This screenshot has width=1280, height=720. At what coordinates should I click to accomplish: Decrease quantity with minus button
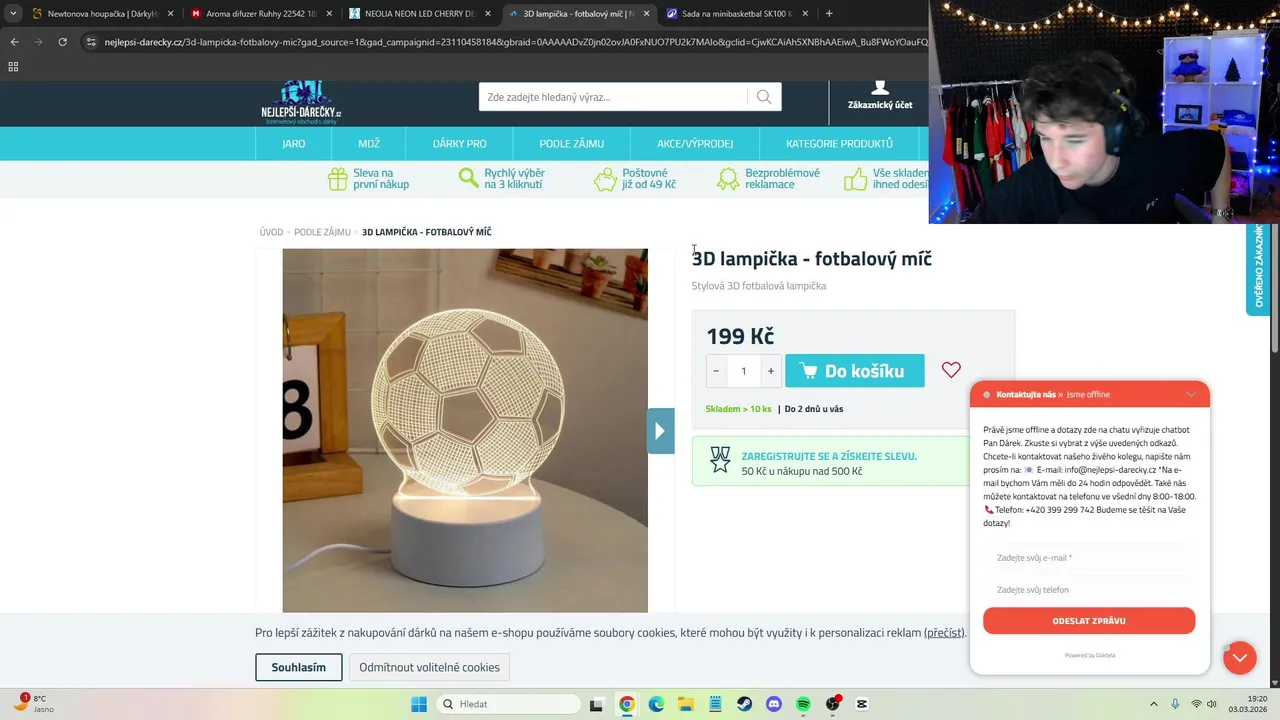716,371
